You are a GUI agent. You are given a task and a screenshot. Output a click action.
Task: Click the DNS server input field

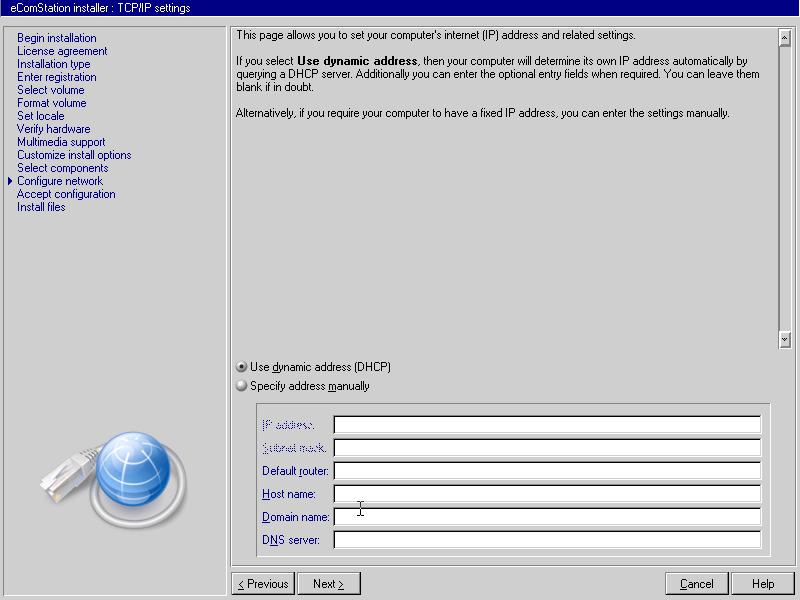click(x=547, y=539)
